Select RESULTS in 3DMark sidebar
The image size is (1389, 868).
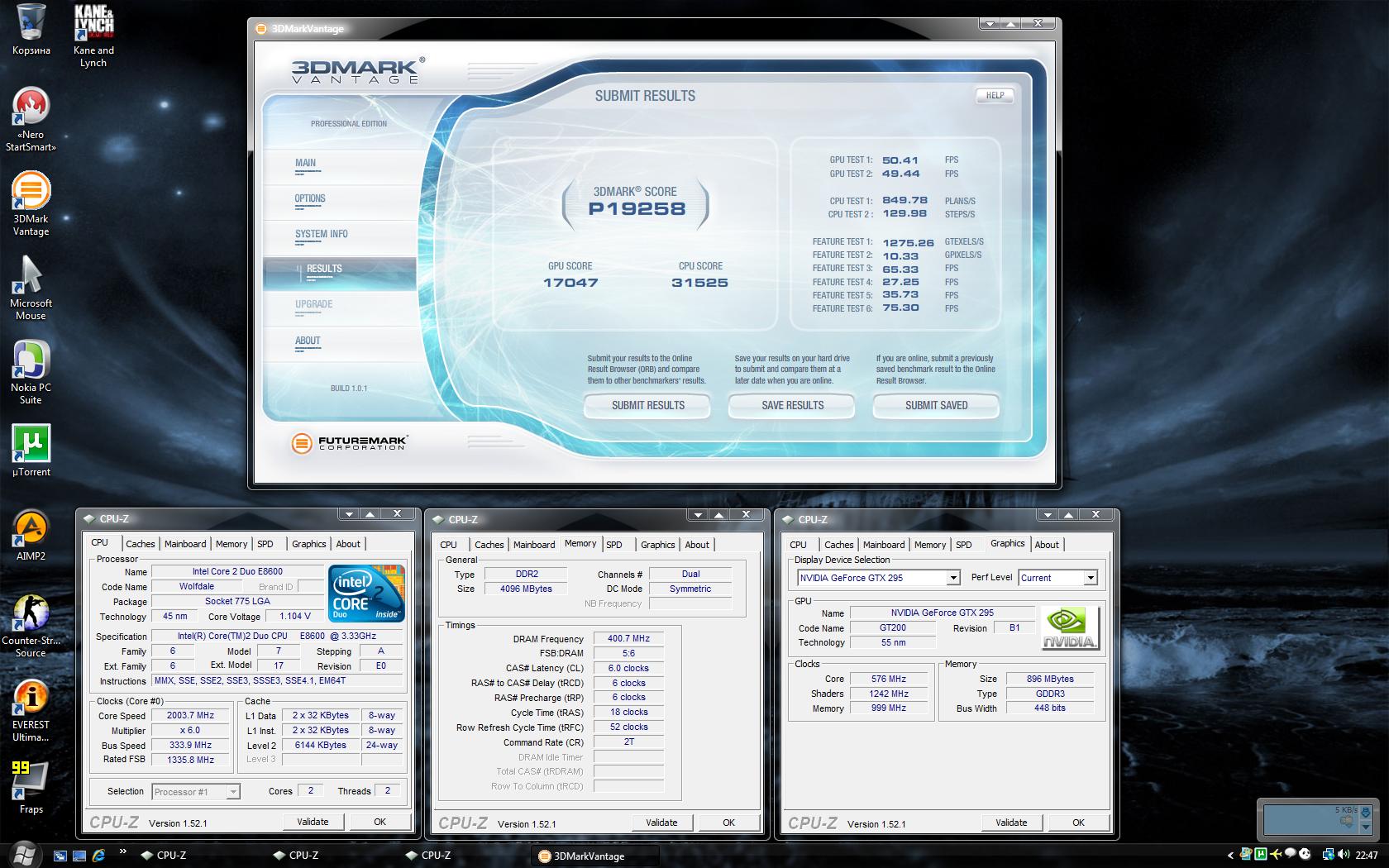(x=324, y=269)
